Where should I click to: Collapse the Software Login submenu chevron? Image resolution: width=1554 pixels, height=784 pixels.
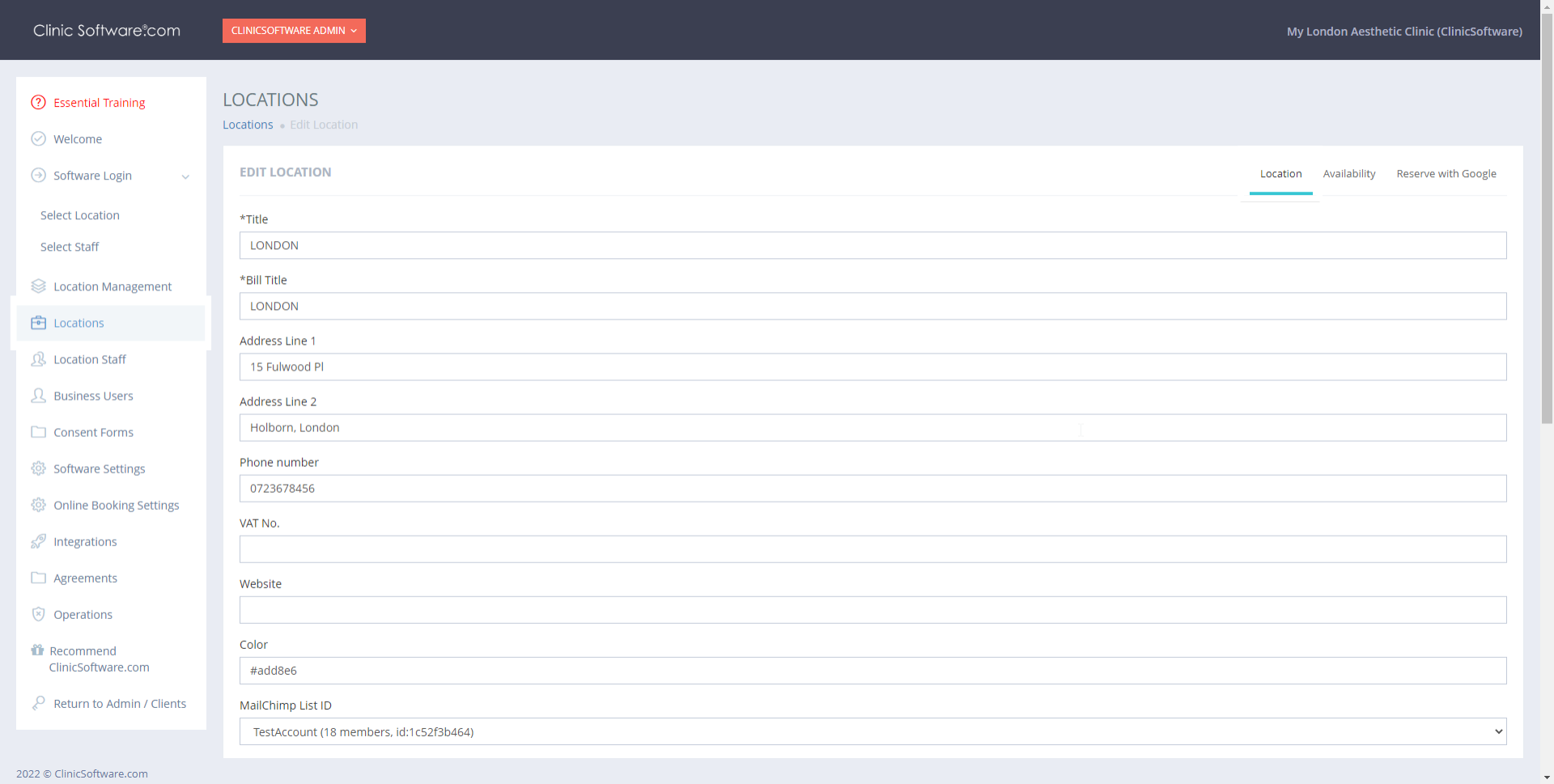(x=185, y=176)
